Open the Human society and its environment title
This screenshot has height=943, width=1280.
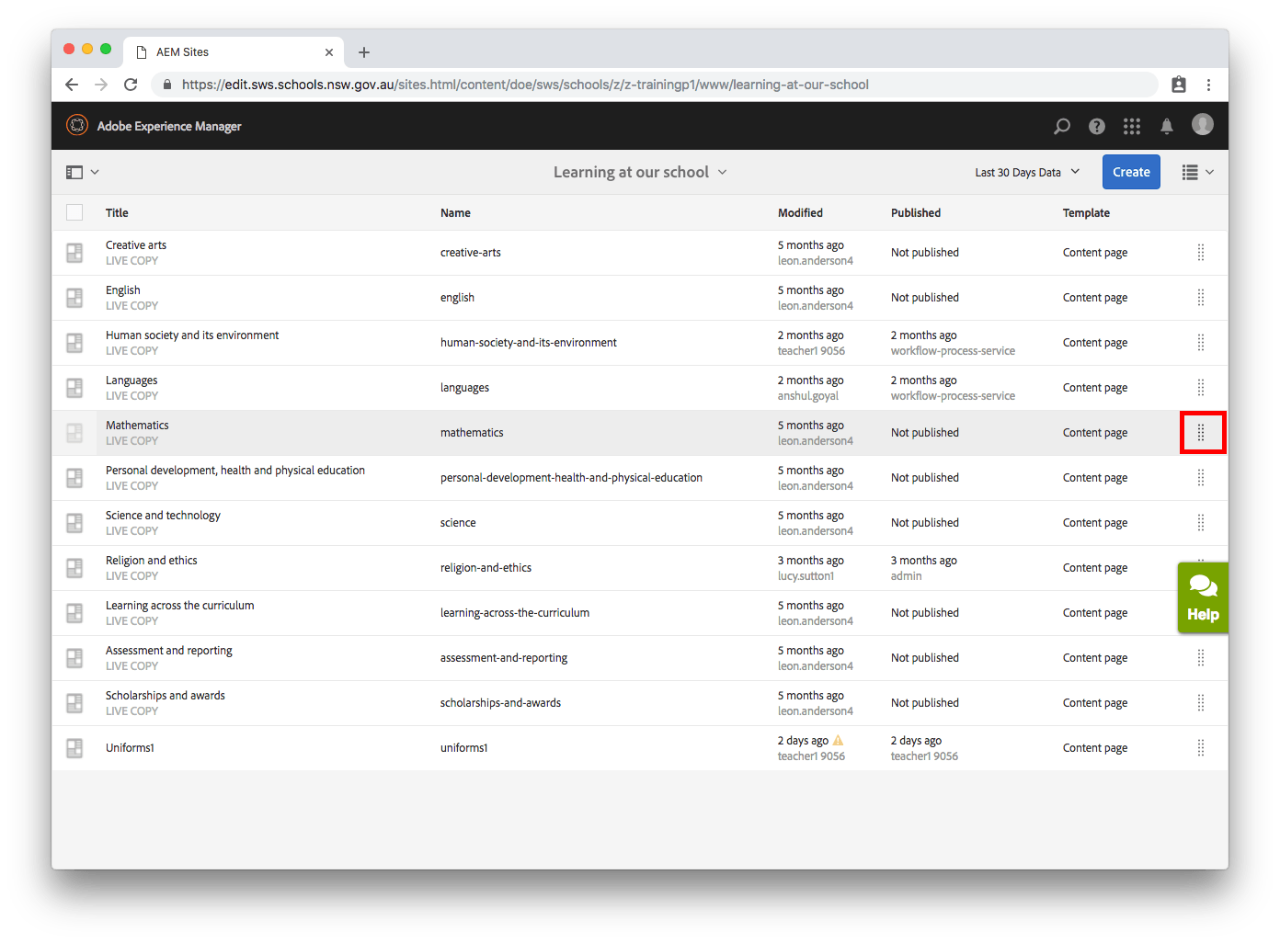coord(192,335)
